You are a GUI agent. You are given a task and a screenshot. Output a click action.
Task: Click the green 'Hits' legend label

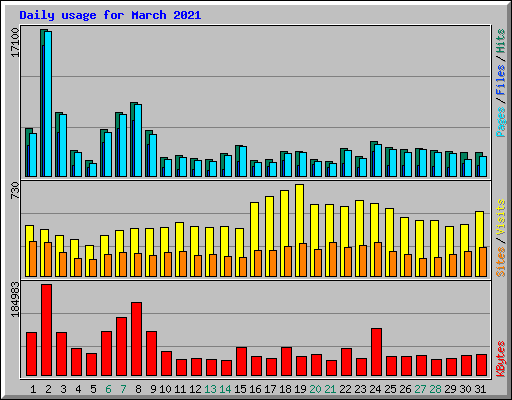[501, 41]
